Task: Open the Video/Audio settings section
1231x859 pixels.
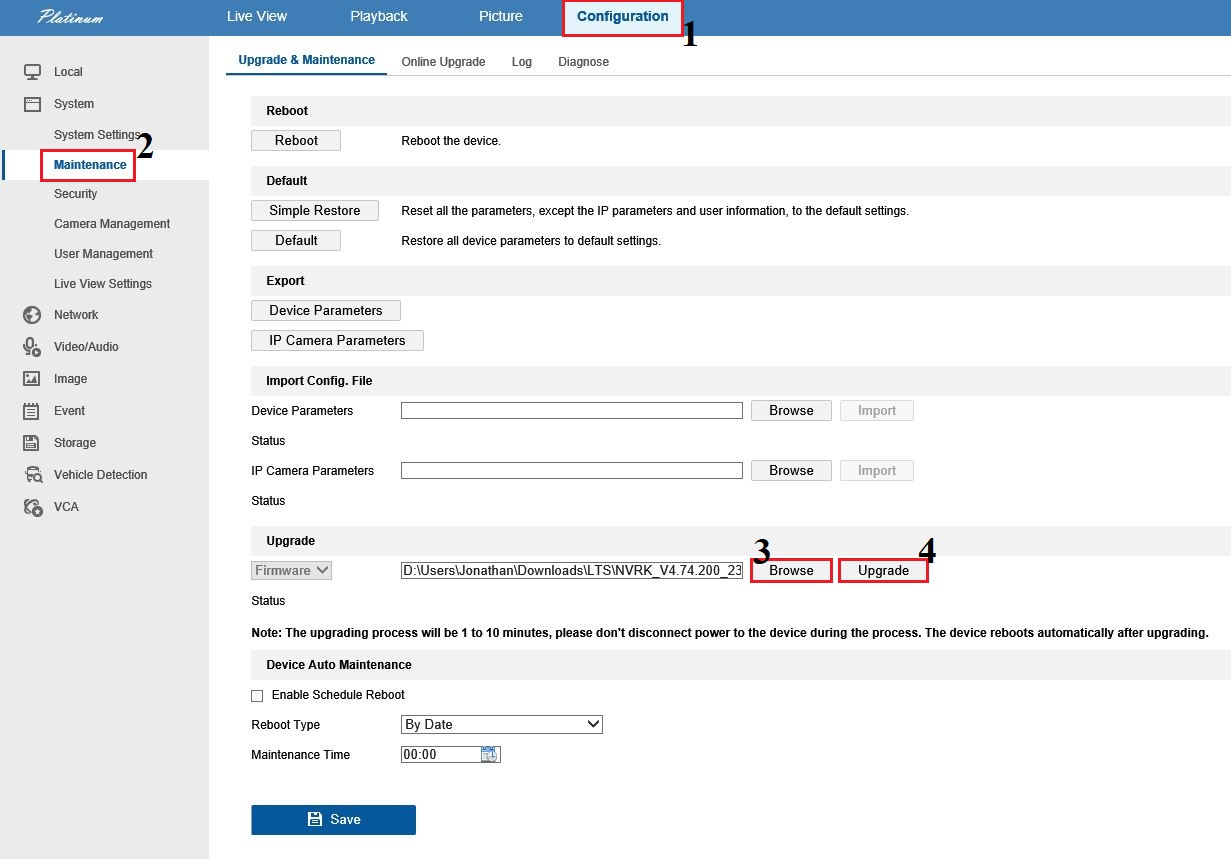Action: click(84, 346)
